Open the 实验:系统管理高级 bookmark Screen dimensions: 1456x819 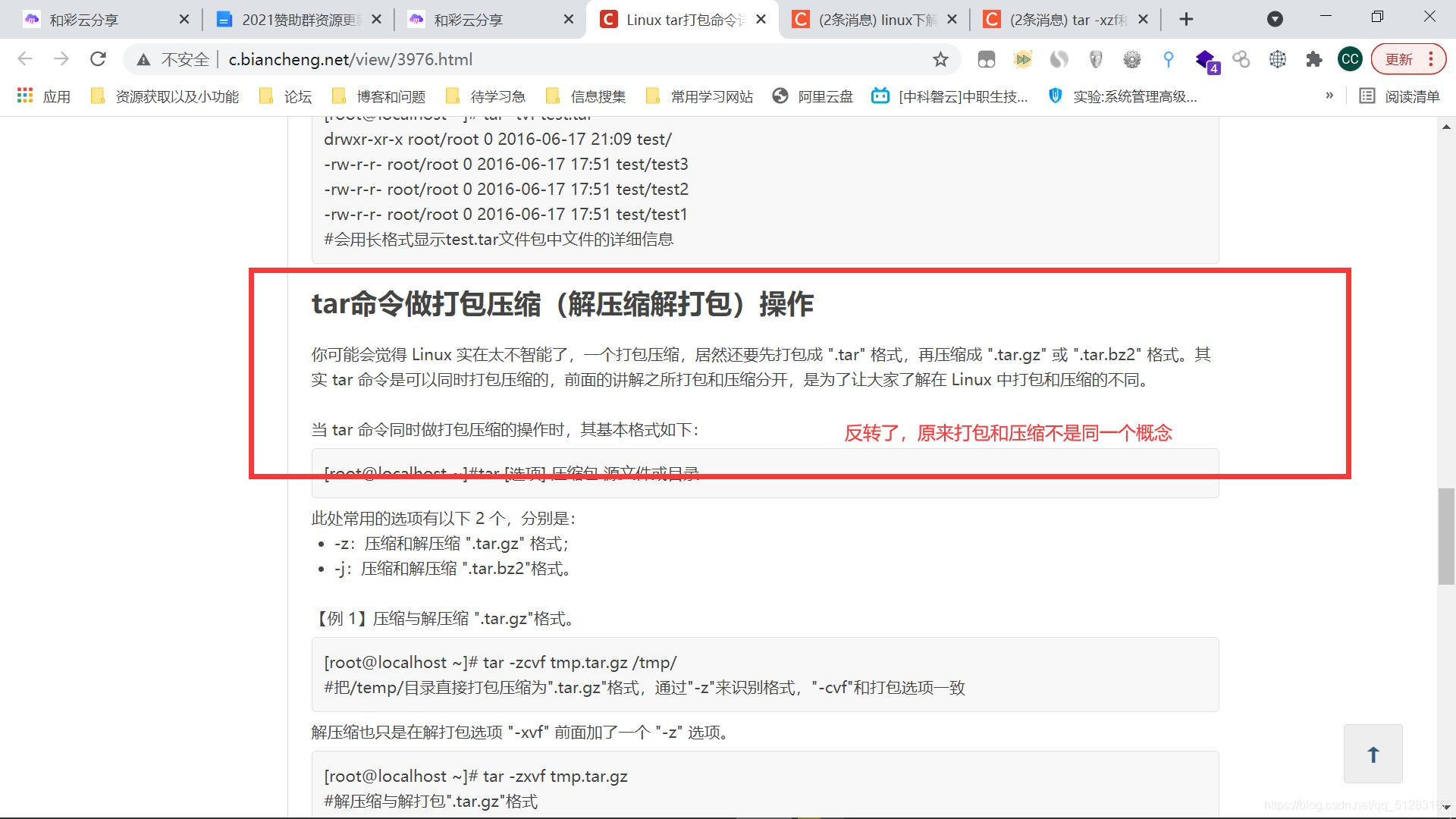1122,96
